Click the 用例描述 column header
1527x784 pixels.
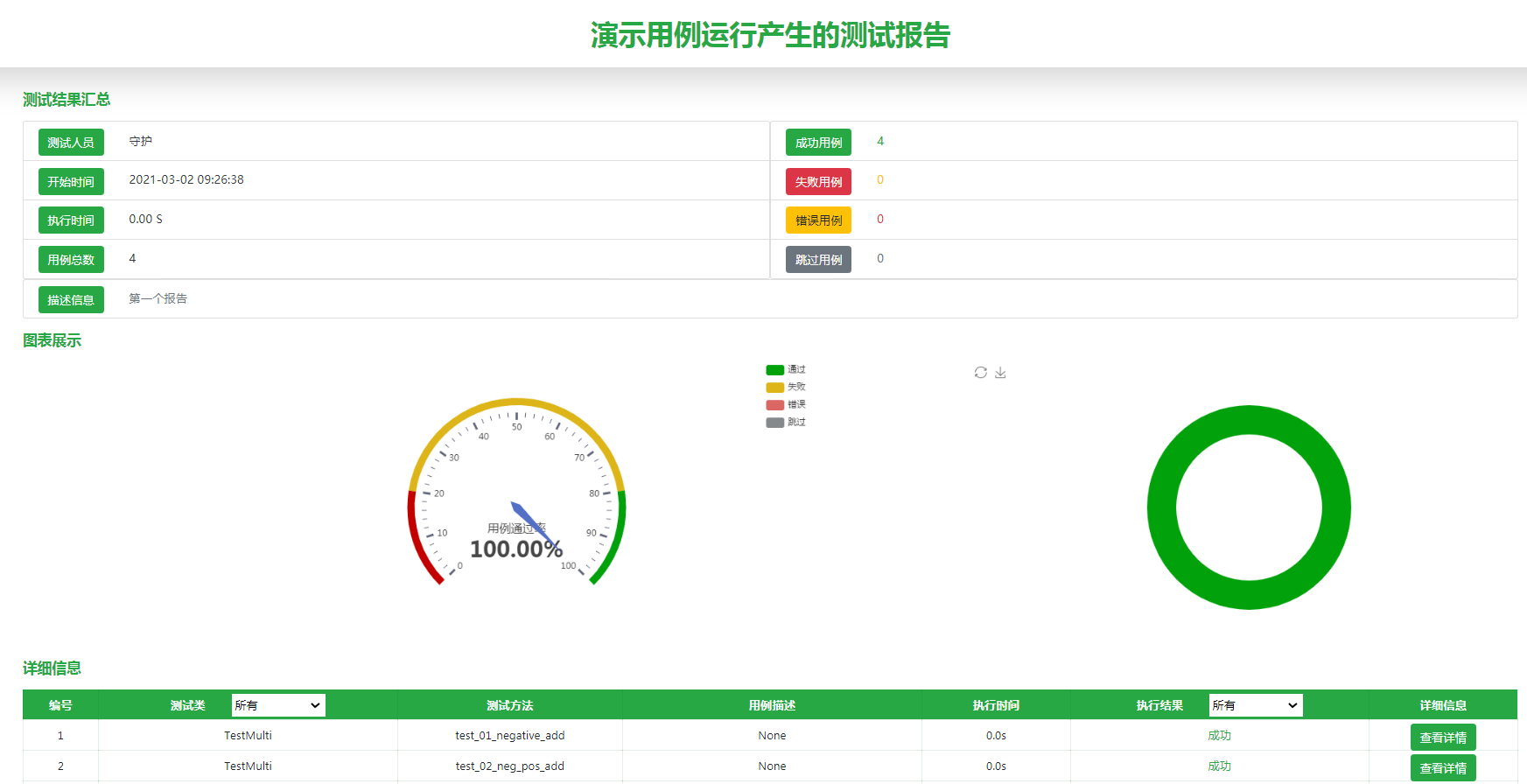(x=772, y=705)
